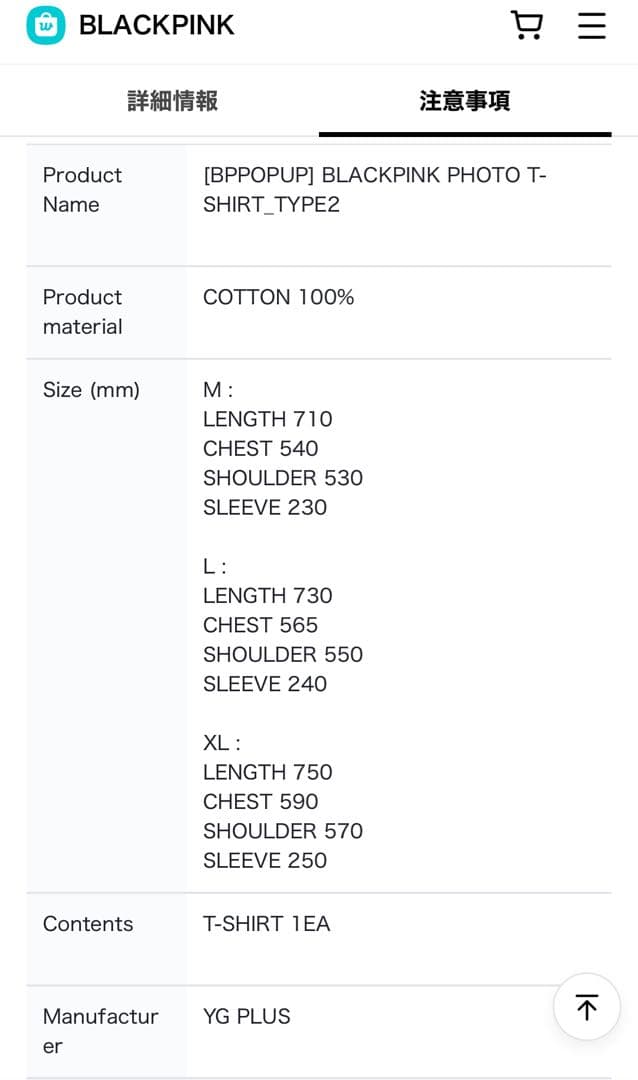Select the BLACKPINK PHOTO T-SHIRT_TYPE2 text
The image size is (638, 1080).
[x=374, y=190]
